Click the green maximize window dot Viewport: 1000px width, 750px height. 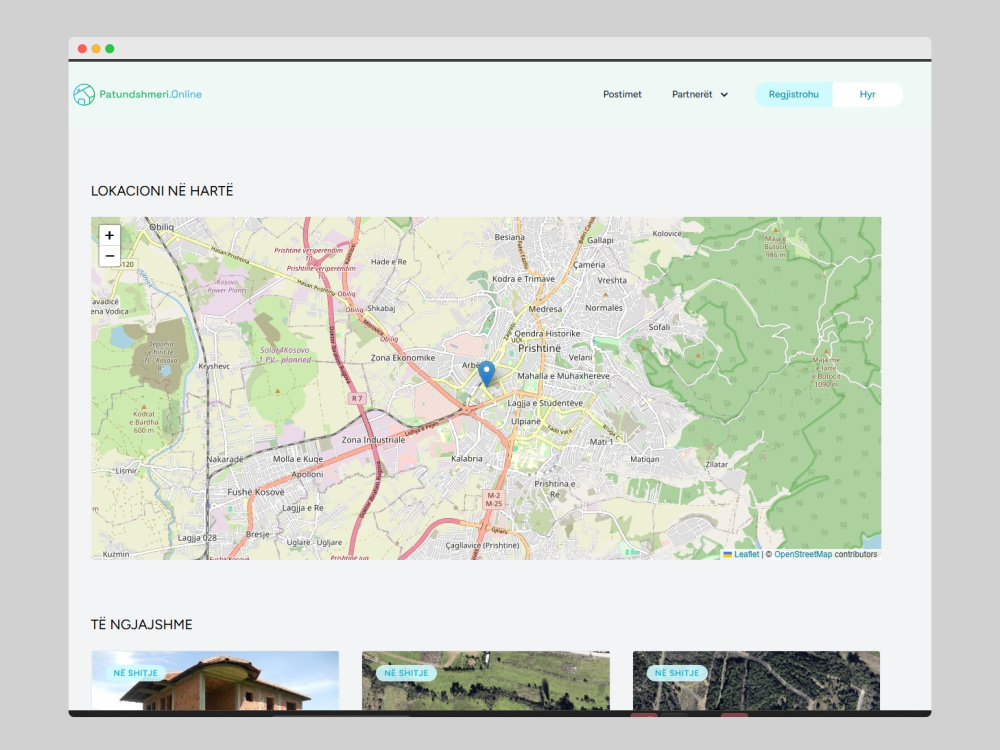coord(110,48)
